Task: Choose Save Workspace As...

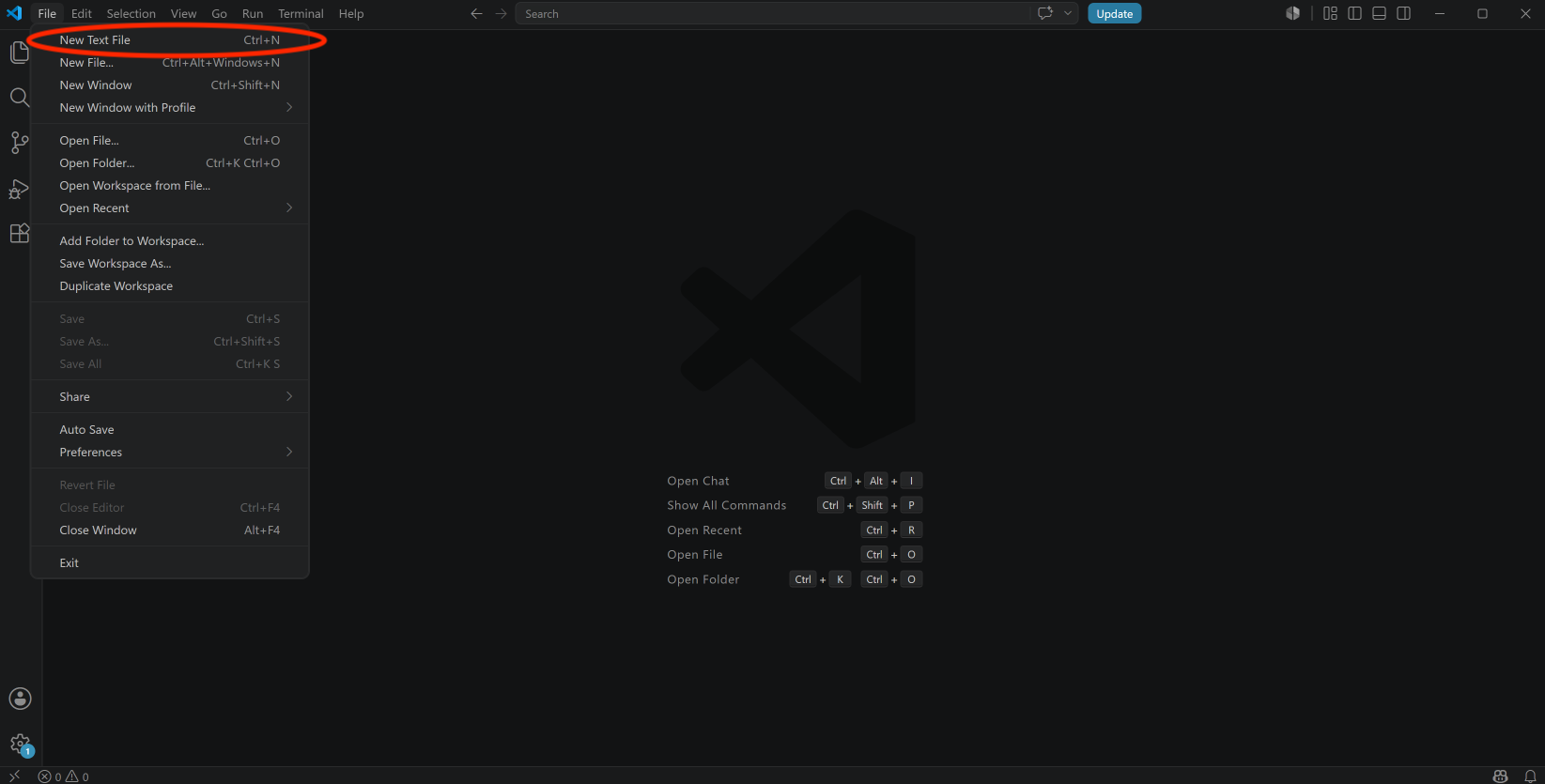Action: click(x=170, y=264)
